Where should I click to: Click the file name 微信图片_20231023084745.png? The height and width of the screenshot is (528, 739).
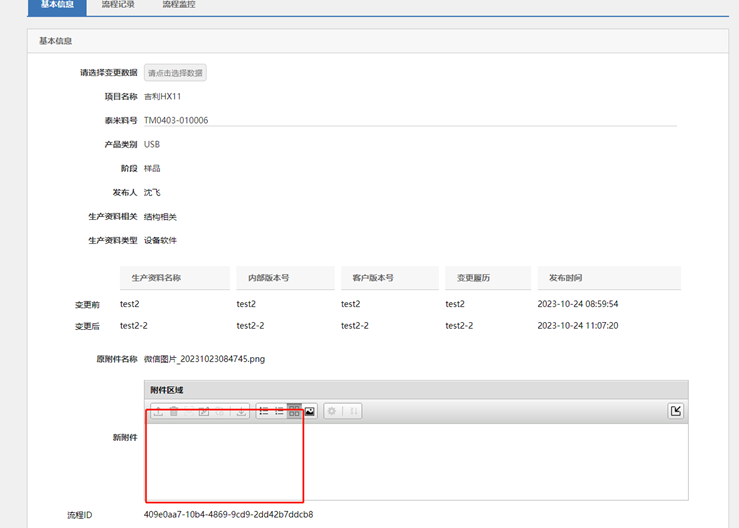click(204, 359)
